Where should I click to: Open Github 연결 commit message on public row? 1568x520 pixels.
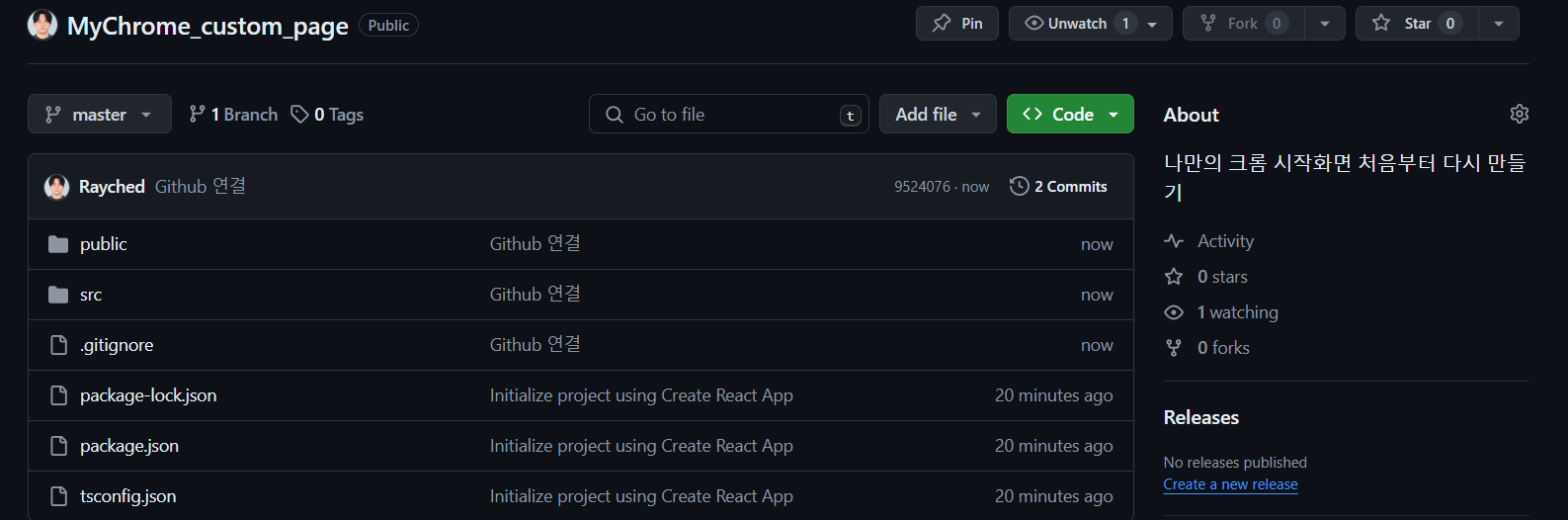point(536,243)
